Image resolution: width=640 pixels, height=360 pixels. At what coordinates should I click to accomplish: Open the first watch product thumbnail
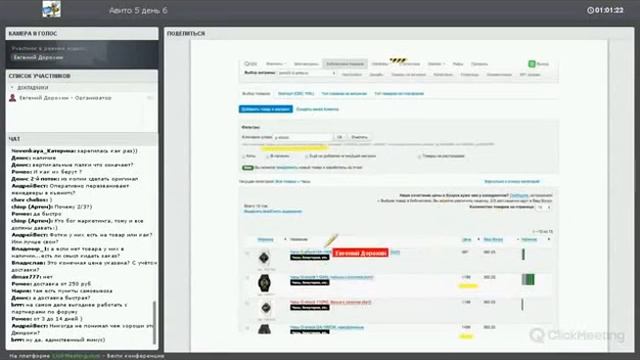[264, 258]
